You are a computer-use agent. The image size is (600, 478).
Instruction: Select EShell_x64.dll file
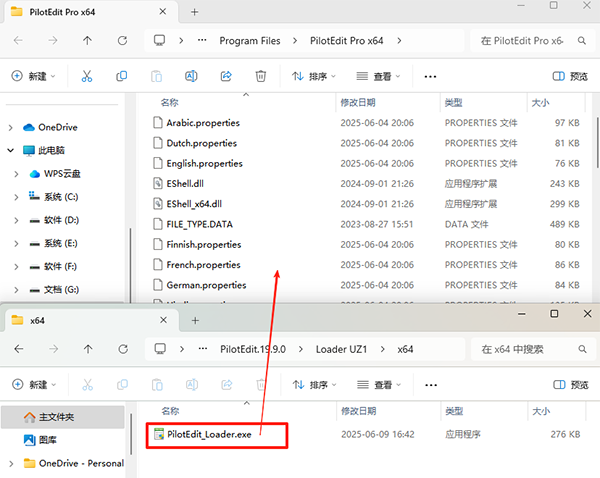coord(194,204)
